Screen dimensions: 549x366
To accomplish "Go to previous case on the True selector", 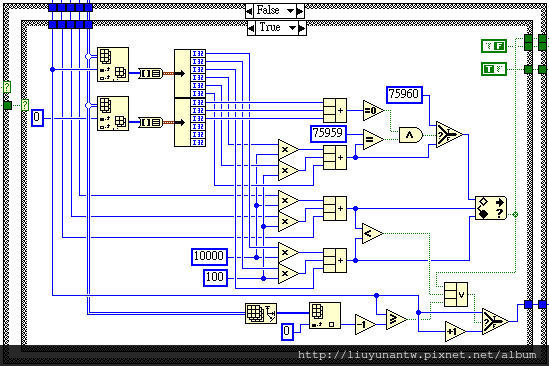I will pos(251,28).
